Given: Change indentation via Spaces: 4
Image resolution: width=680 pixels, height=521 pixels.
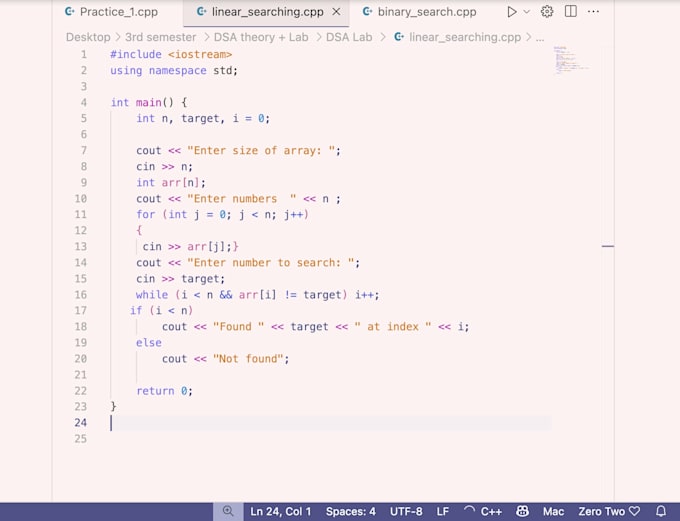Looking at the screenshot, I should (x=351, y=511).
